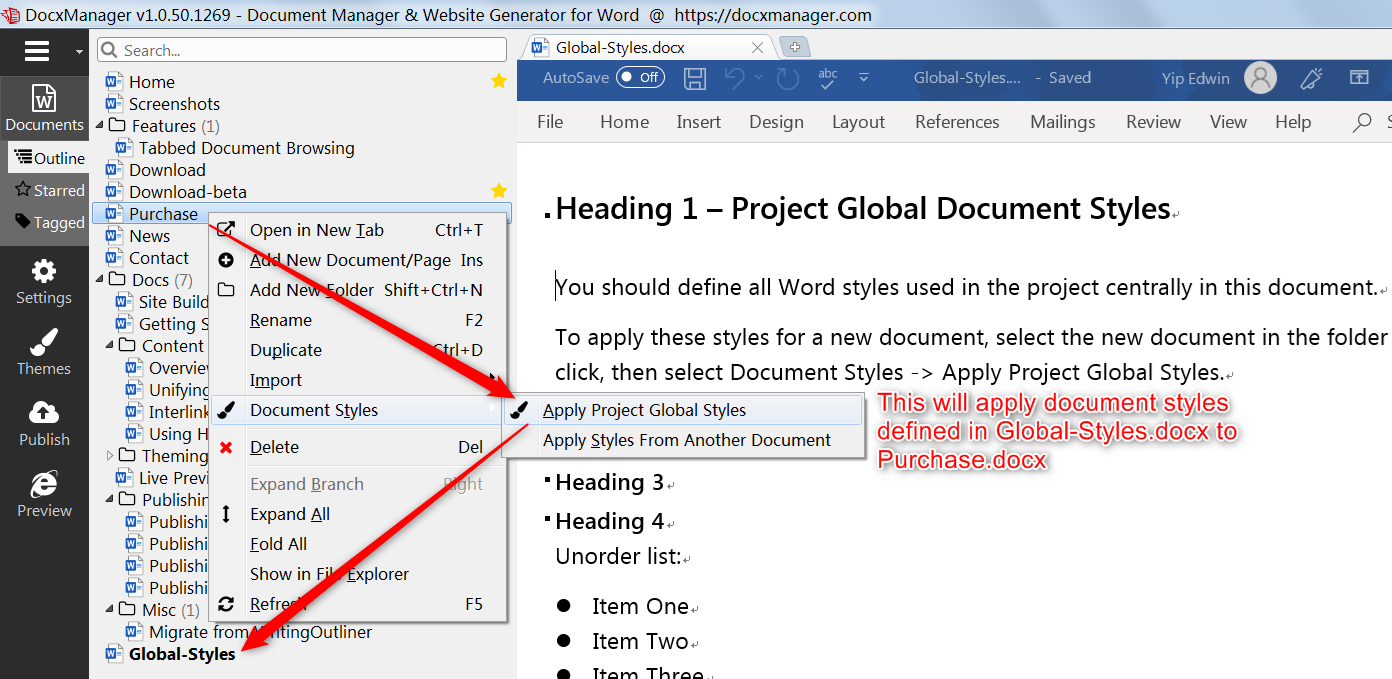
Task: Choose Fold All from the context menu
Action: [358, 544]
